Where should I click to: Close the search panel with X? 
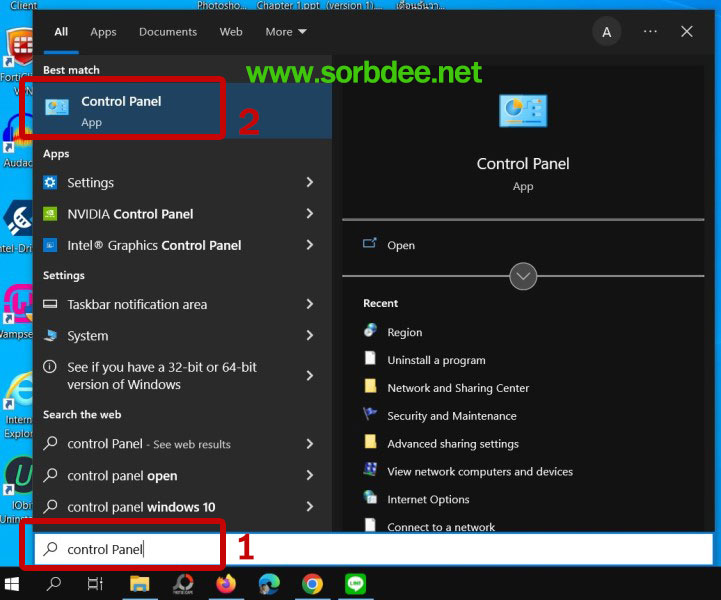[x=687, y=32]
